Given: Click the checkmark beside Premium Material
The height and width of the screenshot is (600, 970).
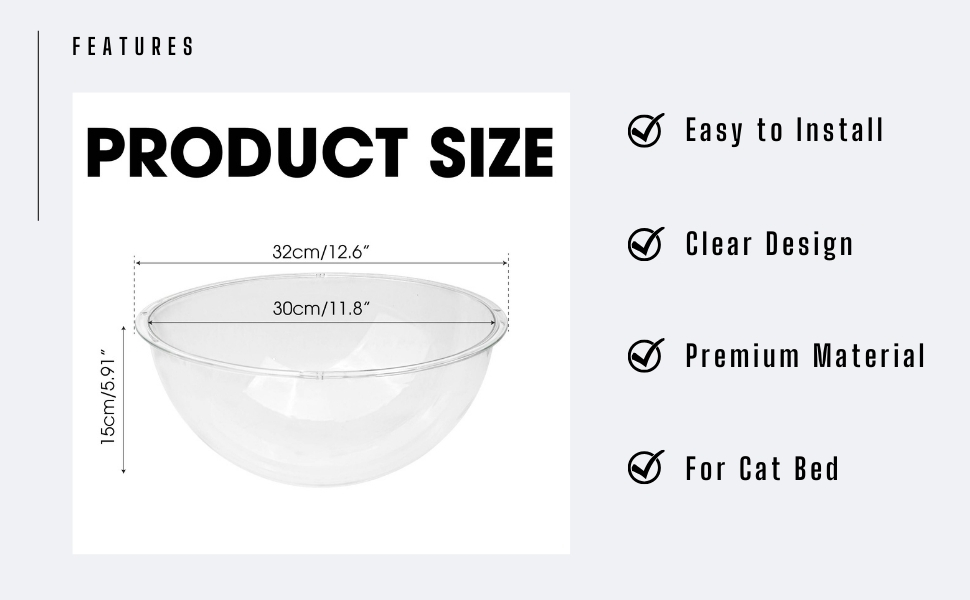Looking at the screenshot, I should click(x=646, y=355).
